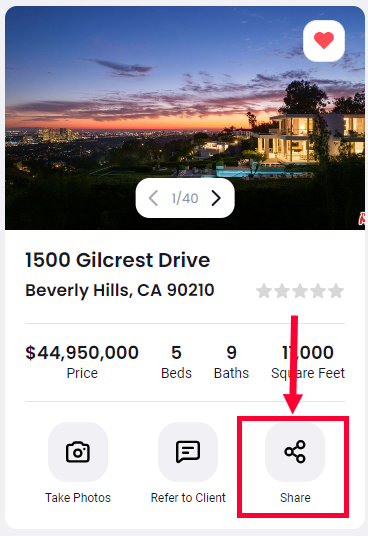
Task: Click the 1/40 photo counter
Action: (x=185, y=198)
